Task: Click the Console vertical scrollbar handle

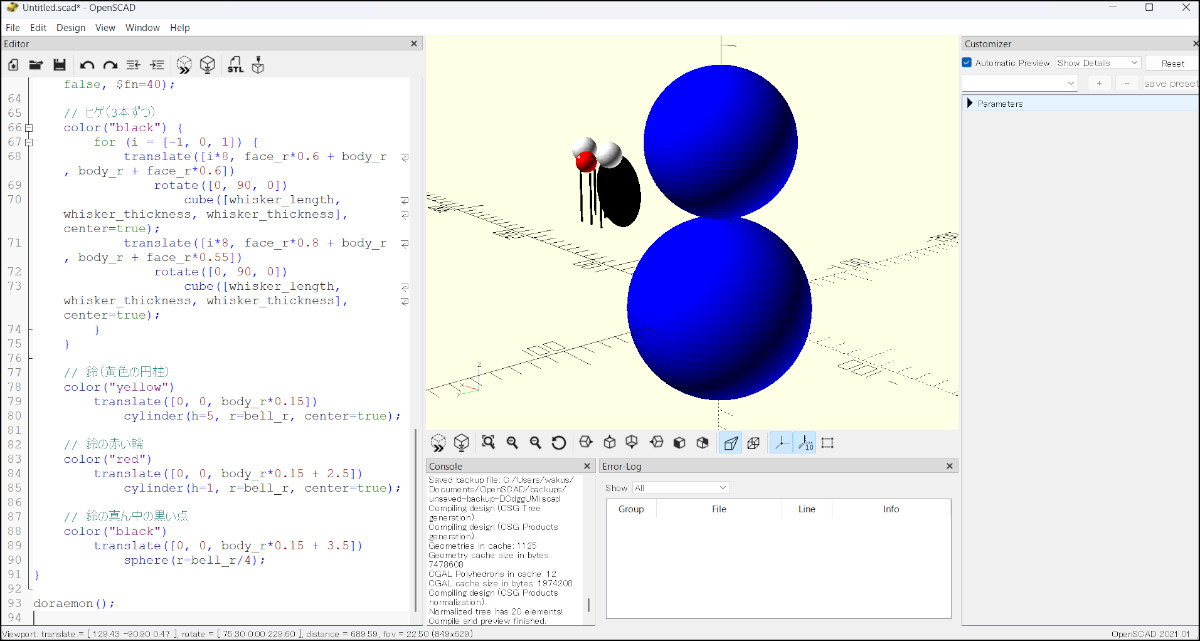Action: click(588, 605)
